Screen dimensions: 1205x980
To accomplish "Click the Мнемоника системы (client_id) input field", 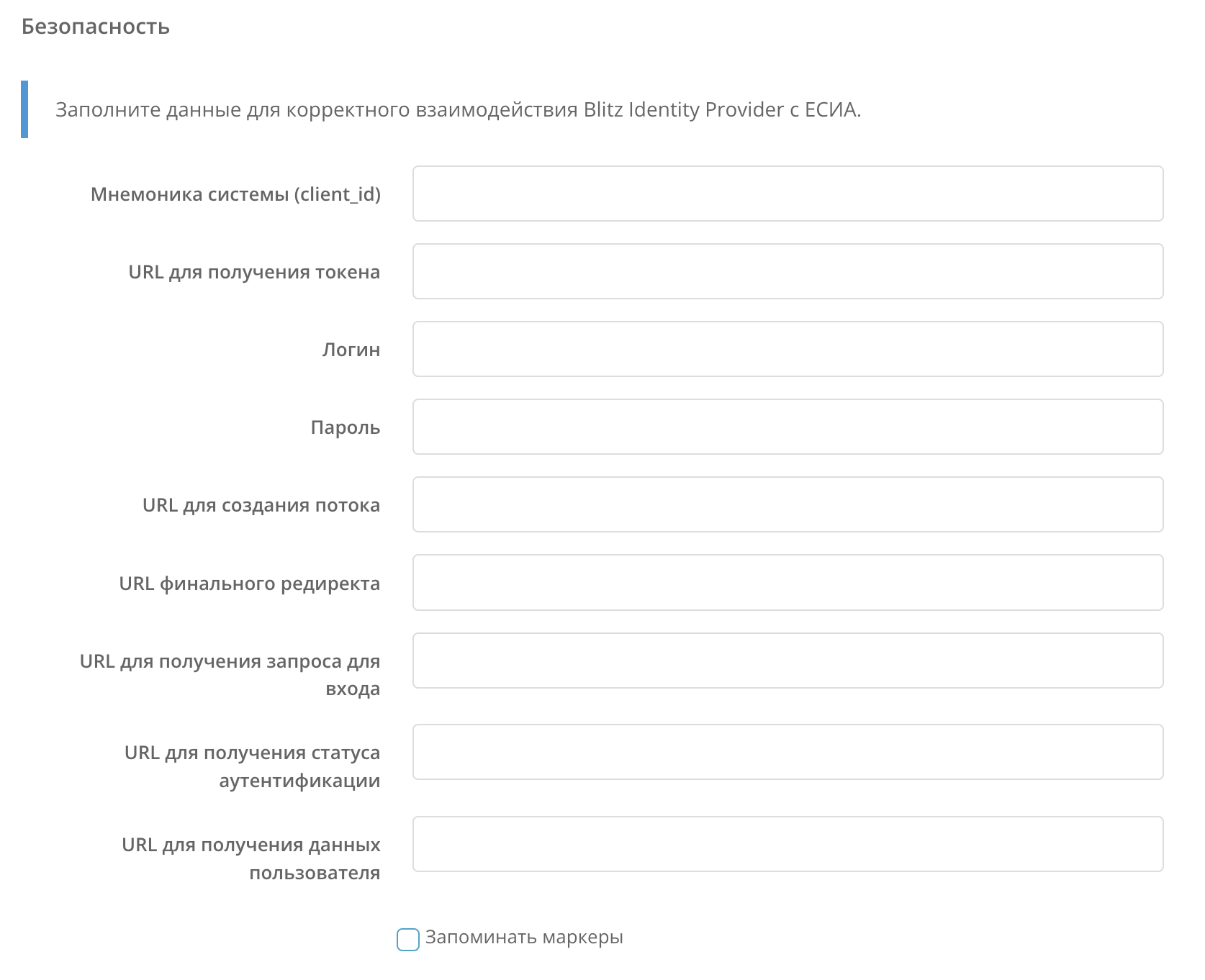I will pos(787,194).
